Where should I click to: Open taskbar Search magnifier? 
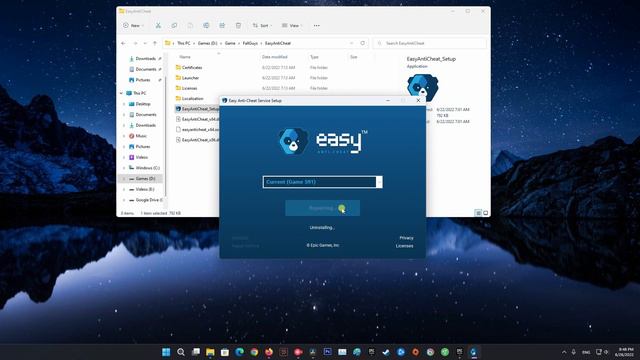tap(181, 352)
